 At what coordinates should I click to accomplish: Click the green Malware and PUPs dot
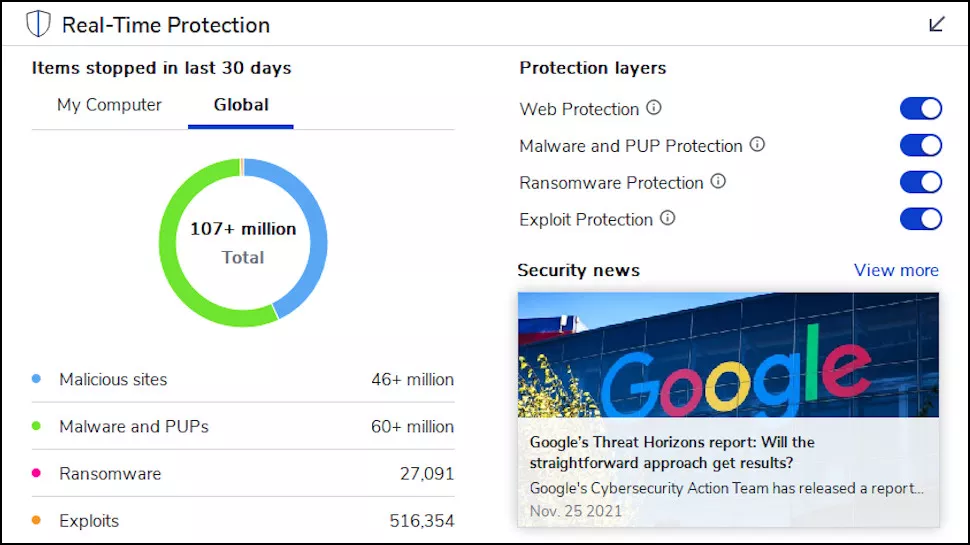pyautogui.click(x=37, y=427)
